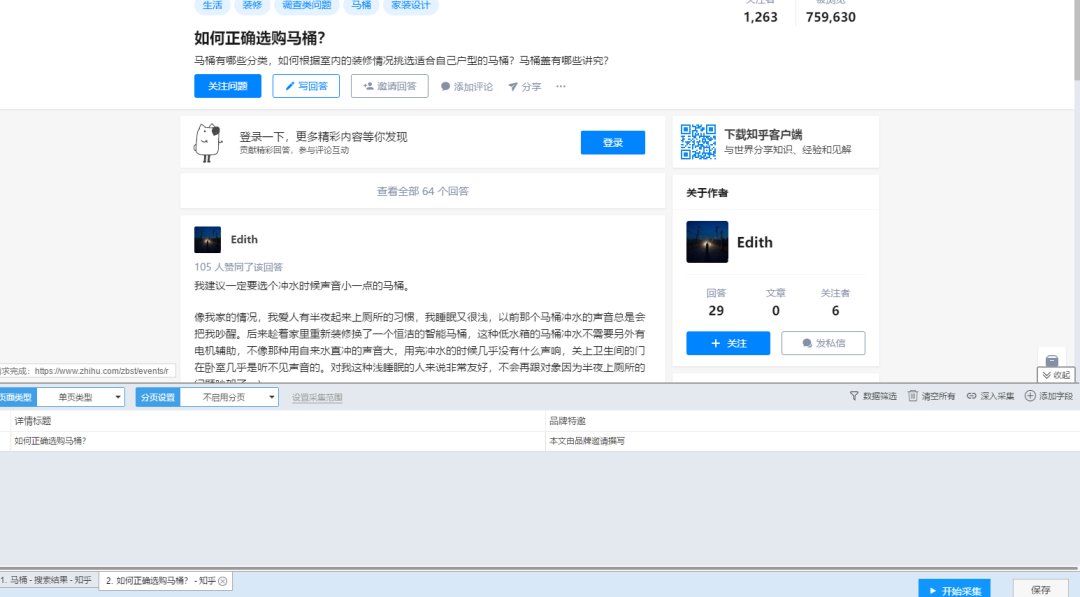Click the 深入采集 link icon
The height and width of the screenshot is (597, 1080).
[x=971, y=396]
